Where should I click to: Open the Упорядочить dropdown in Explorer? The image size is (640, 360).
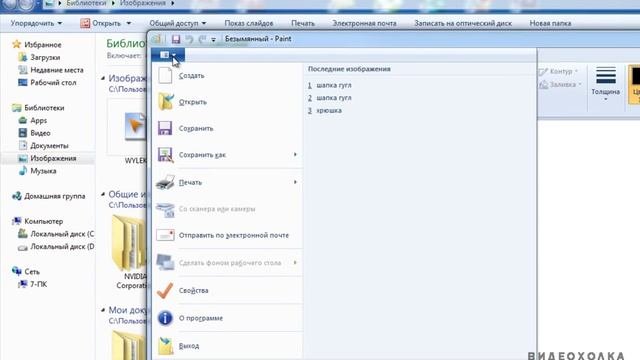coord(36,23)
